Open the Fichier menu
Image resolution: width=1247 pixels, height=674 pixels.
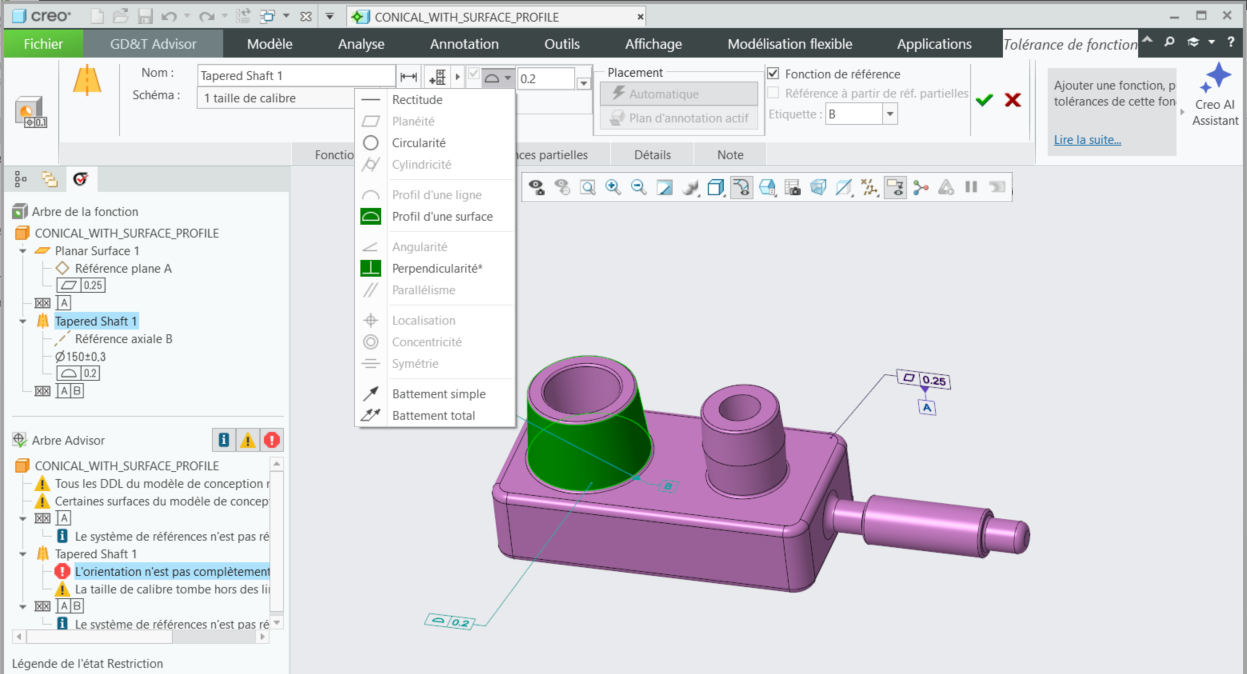tap(43, 44)
